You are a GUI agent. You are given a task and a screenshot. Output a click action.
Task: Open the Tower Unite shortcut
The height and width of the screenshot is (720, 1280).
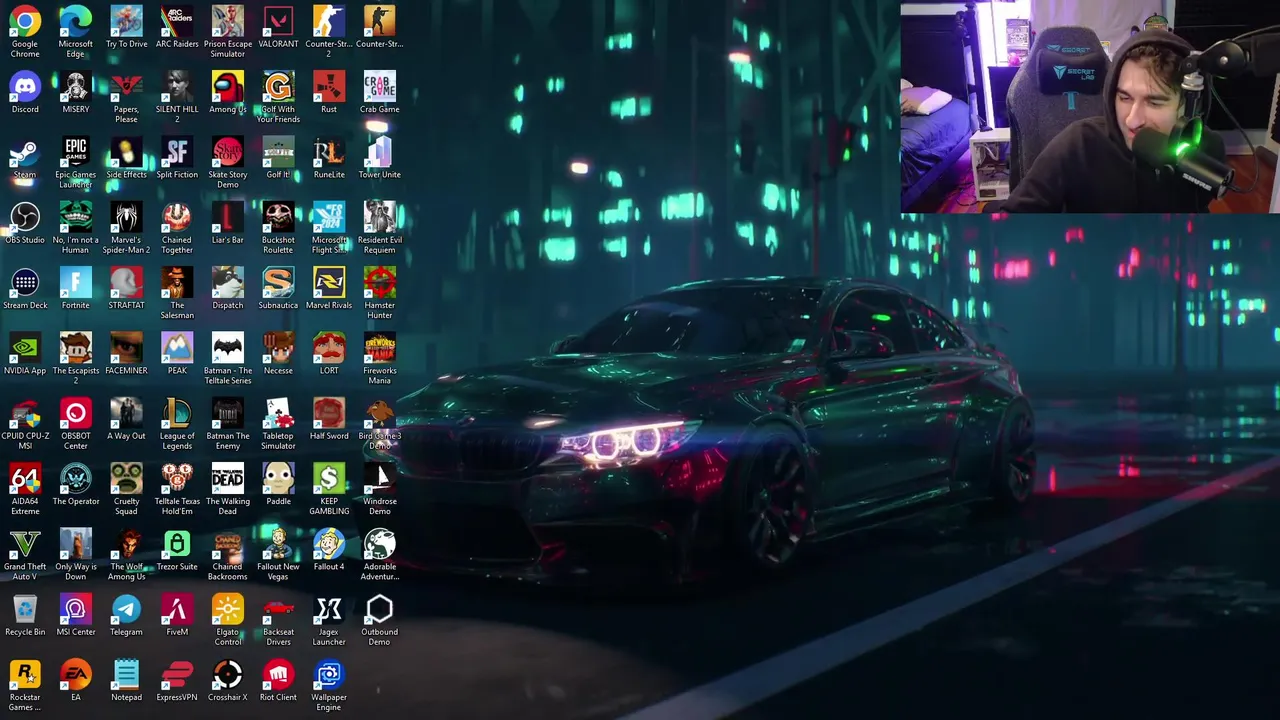[x=380, y=153]
